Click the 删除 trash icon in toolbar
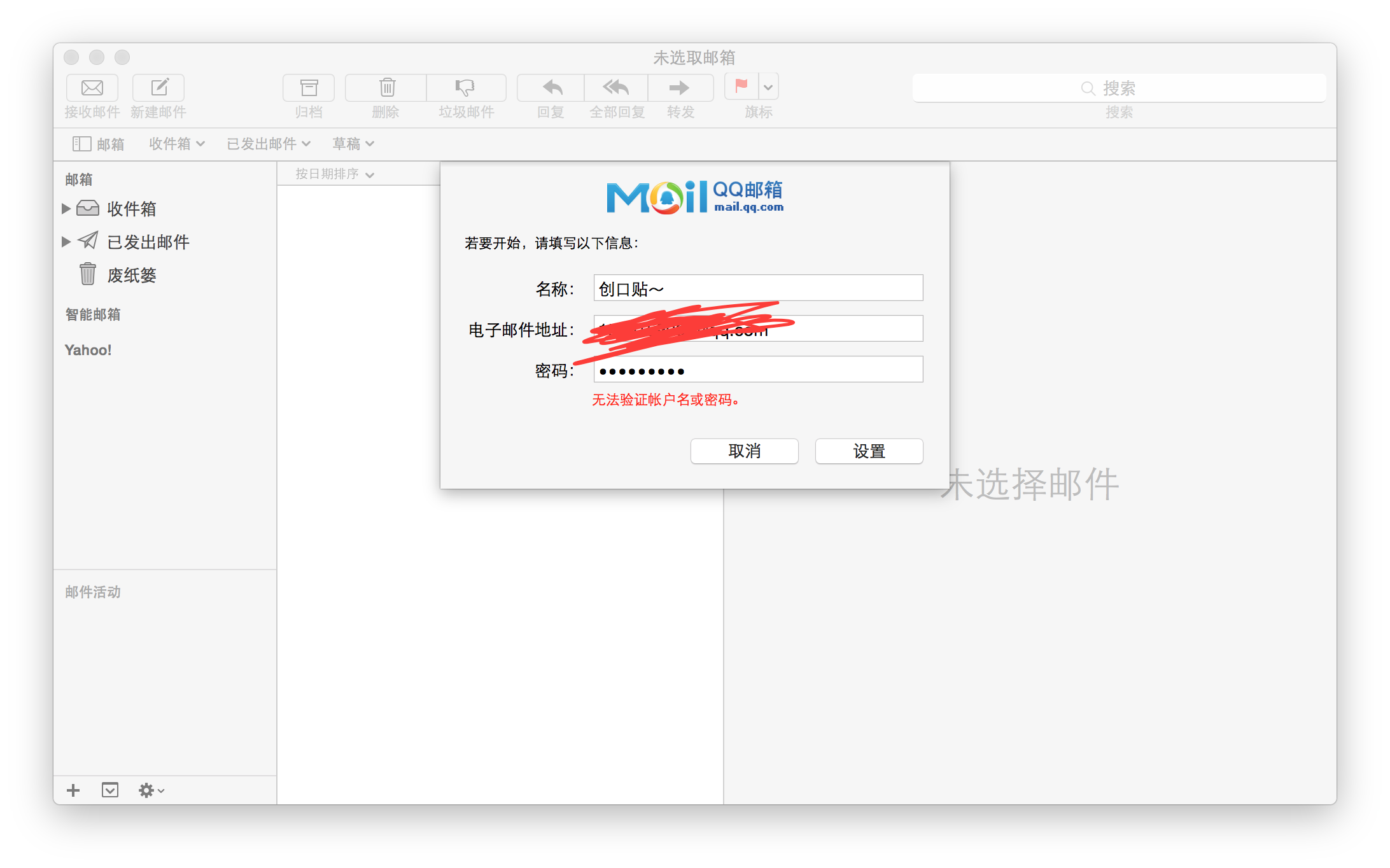Image resolution: width=1390 pixels, height=868 pixels. [x=386, y=88]
